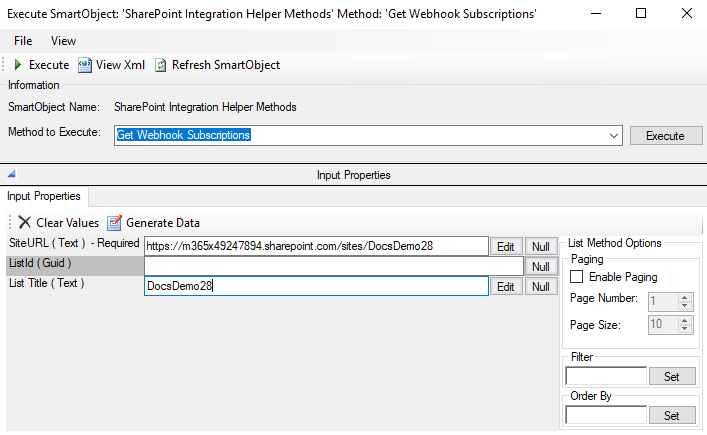Open View Xml from the toolbar
This screenshot has width=707, height=435.
[x=112, y=65]
